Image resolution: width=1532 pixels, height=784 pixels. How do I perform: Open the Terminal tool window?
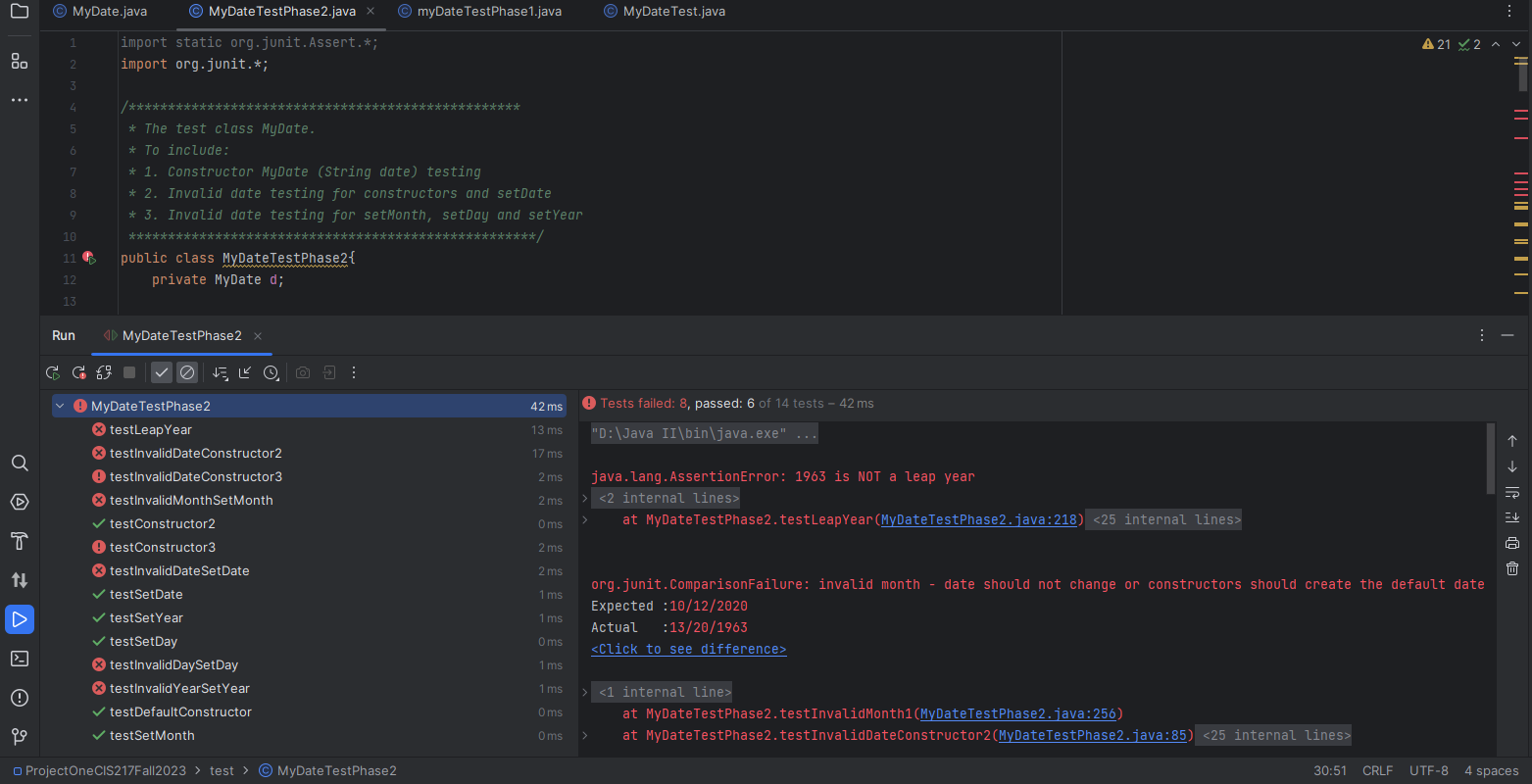(x=20, y=659)
